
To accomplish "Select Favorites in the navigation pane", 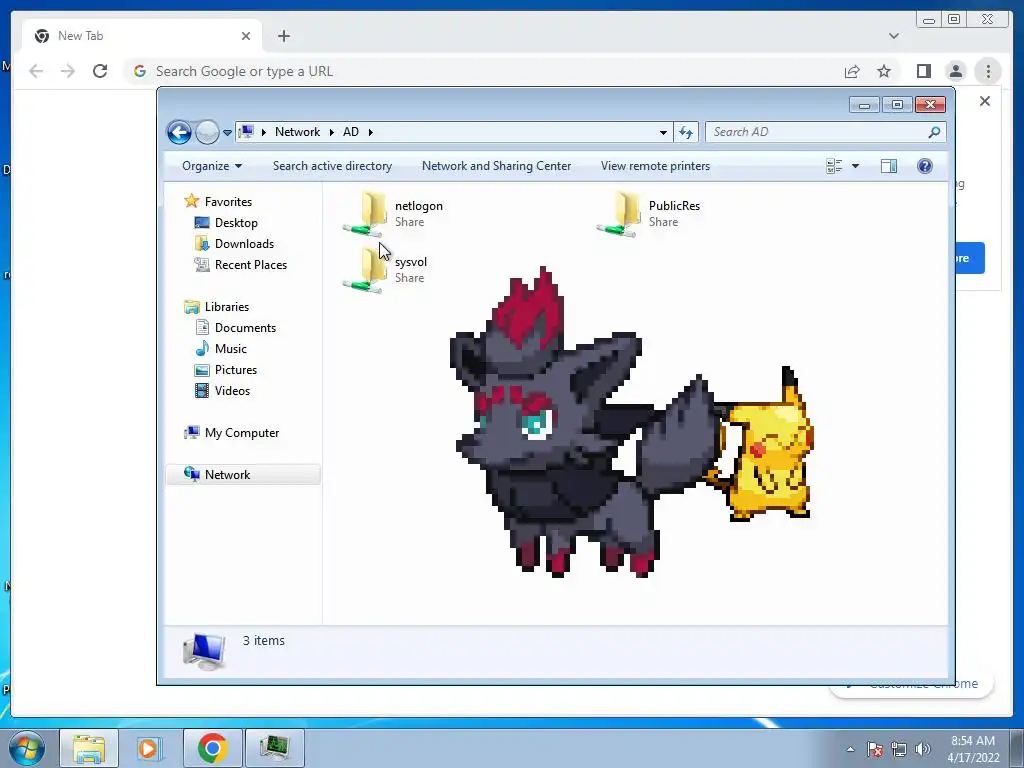I will pos(218,202).
